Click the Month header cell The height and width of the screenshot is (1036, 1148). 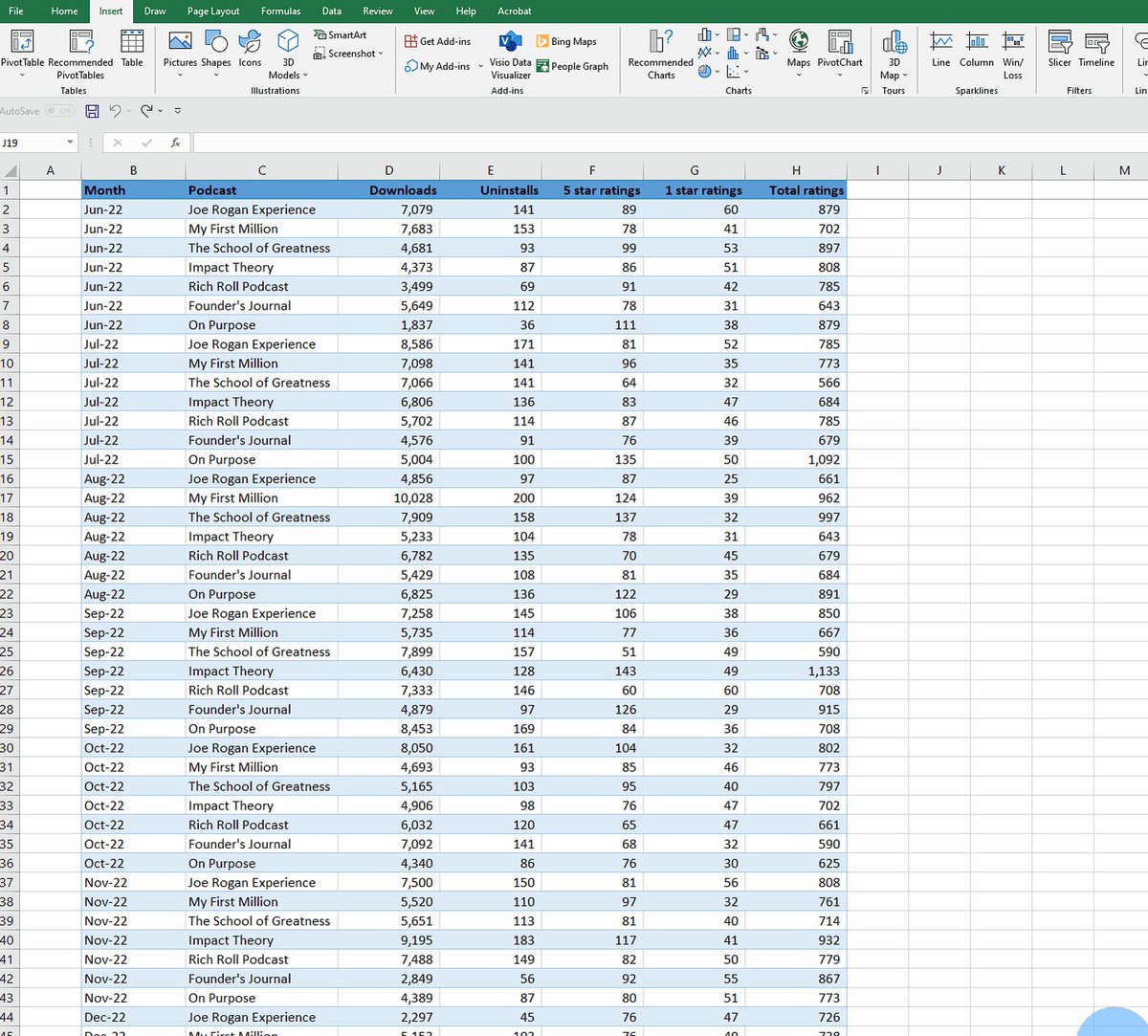tap(133, 190)
